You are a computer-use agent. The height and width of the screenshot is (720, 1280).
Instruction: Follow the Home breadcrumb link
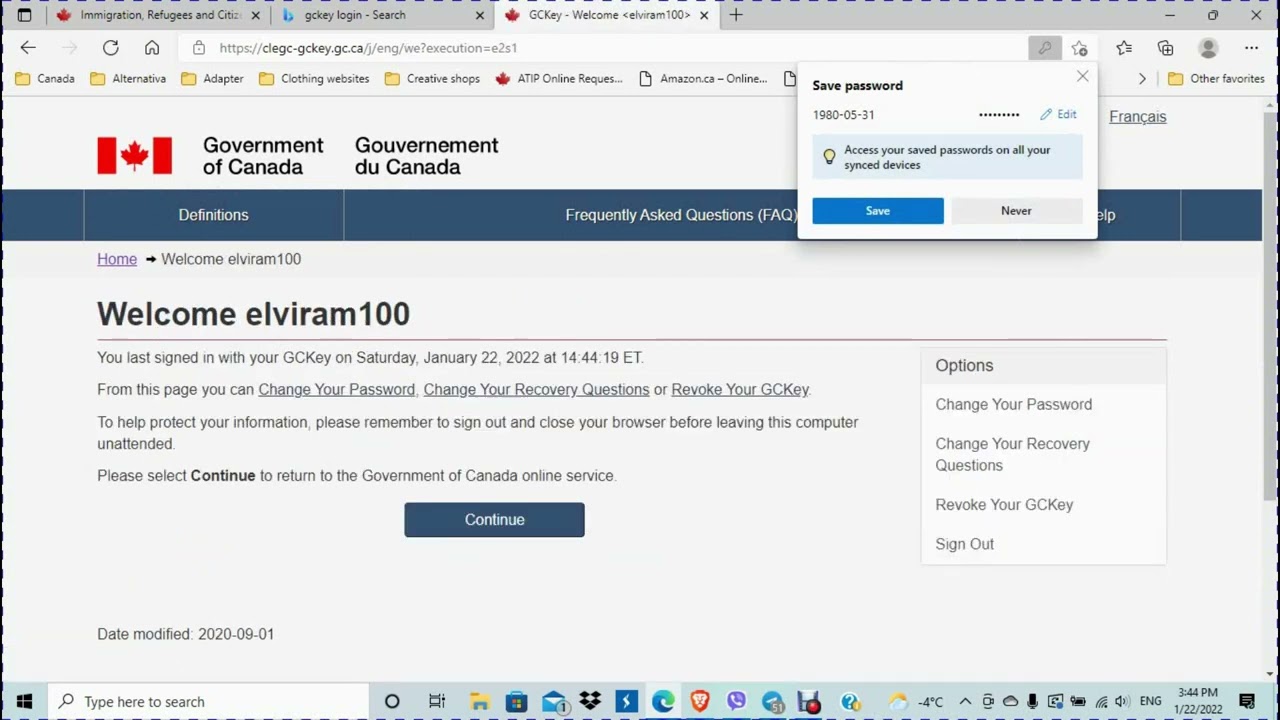(117, 259)
